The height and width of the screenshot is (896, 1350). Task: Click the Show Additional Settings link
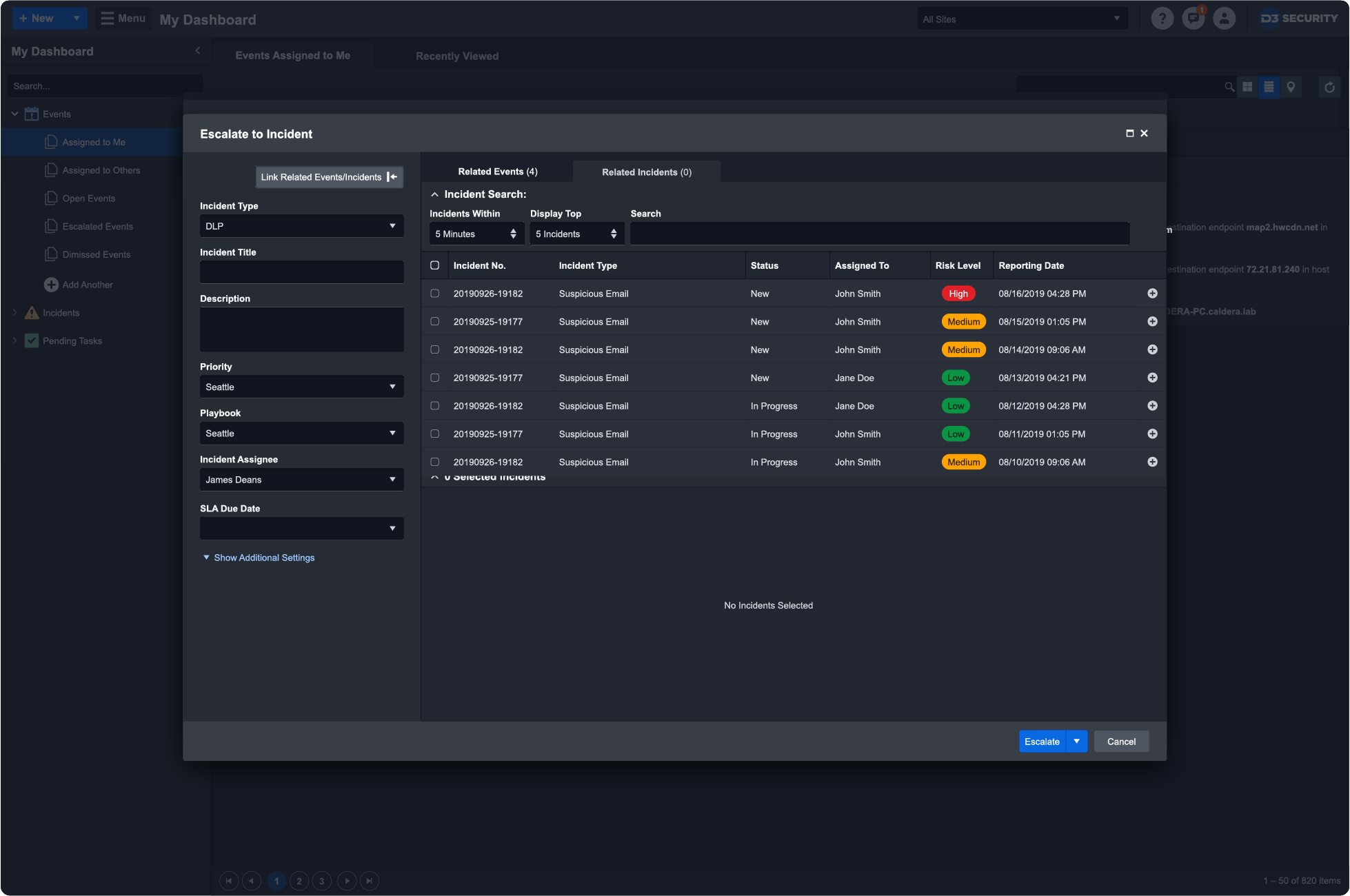(x=263, y=558)
